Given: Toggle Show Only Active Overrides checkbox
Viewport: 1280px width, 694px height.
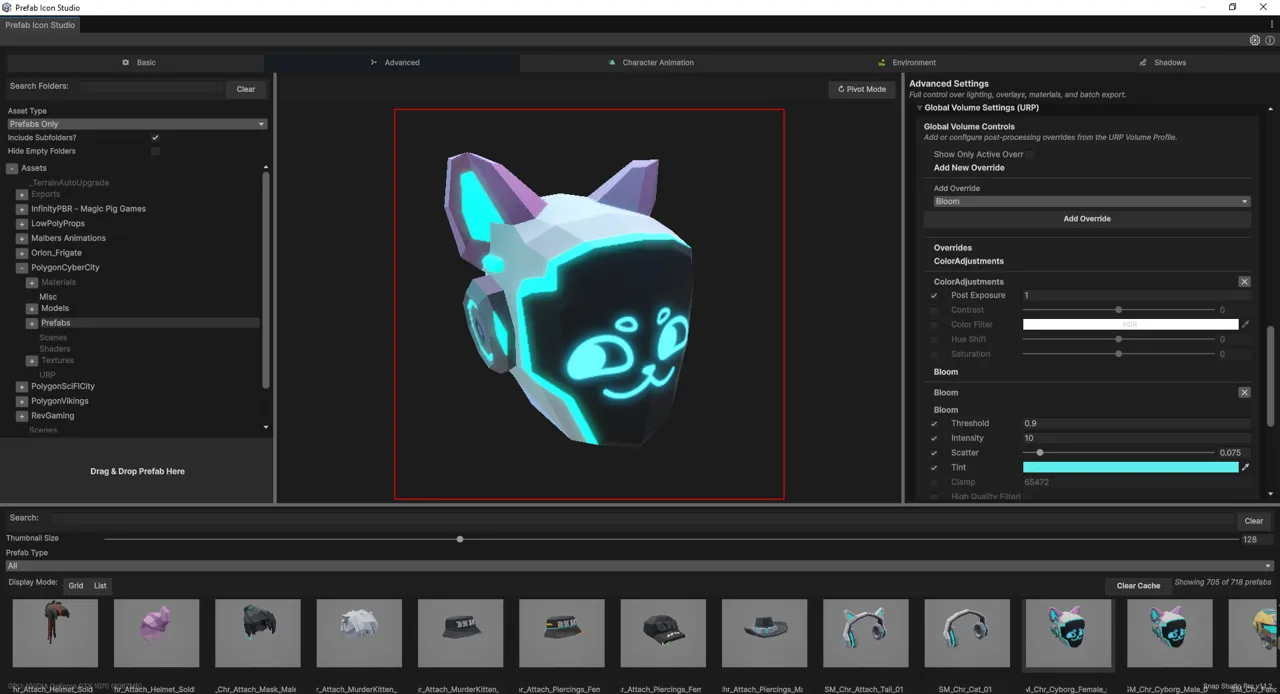Looking at the screenshot, I should click(1029, 155).
